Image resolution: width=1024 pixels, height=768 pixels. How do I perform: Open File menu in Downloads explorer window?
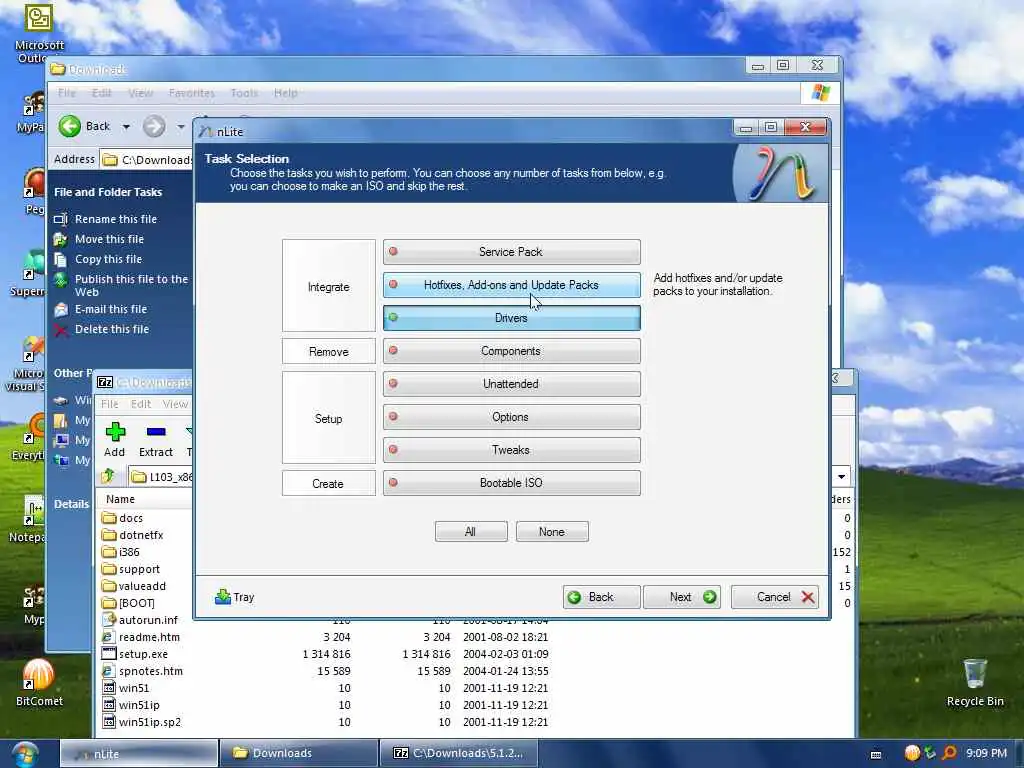(x=67, y=93)
